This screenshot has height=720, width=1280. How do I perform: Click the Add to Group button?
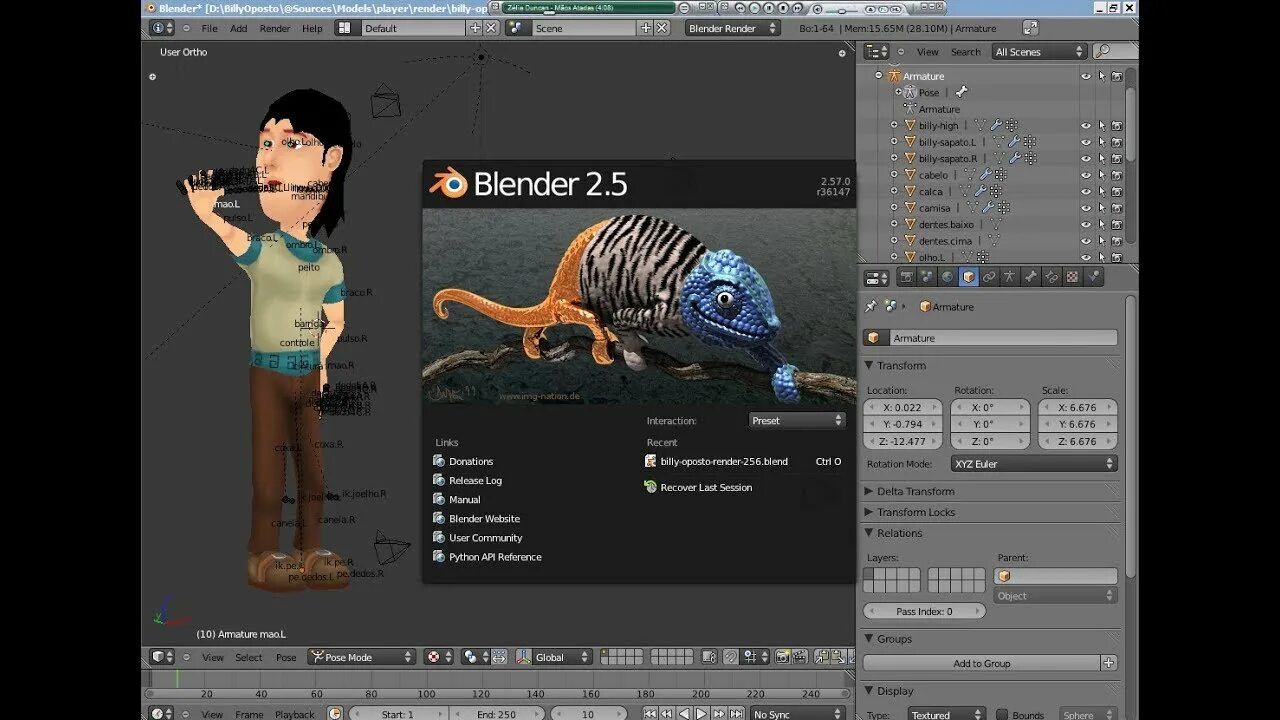981,663
